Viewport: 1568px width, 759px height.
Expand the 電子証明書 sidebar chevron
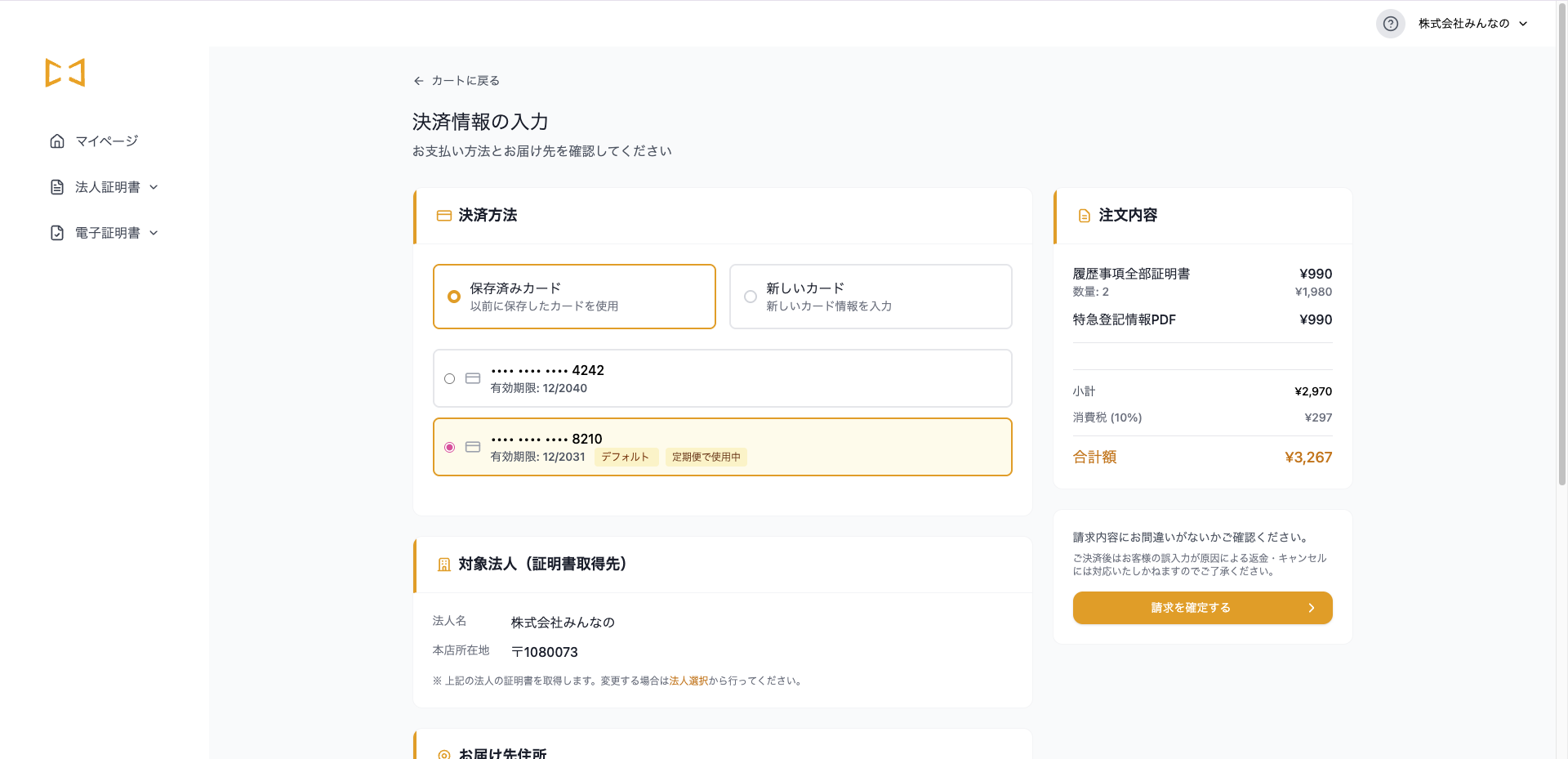(154, 233)
